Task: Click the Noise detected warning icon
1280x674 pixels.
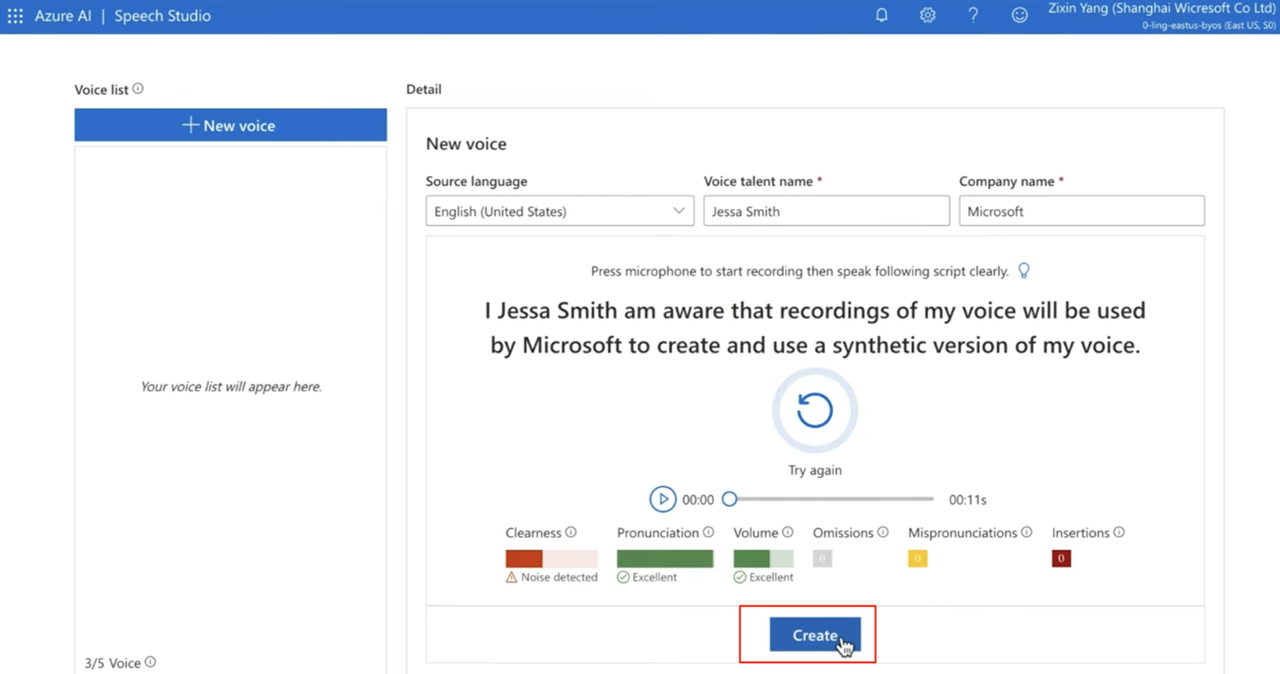Action: tap(512, 577)
